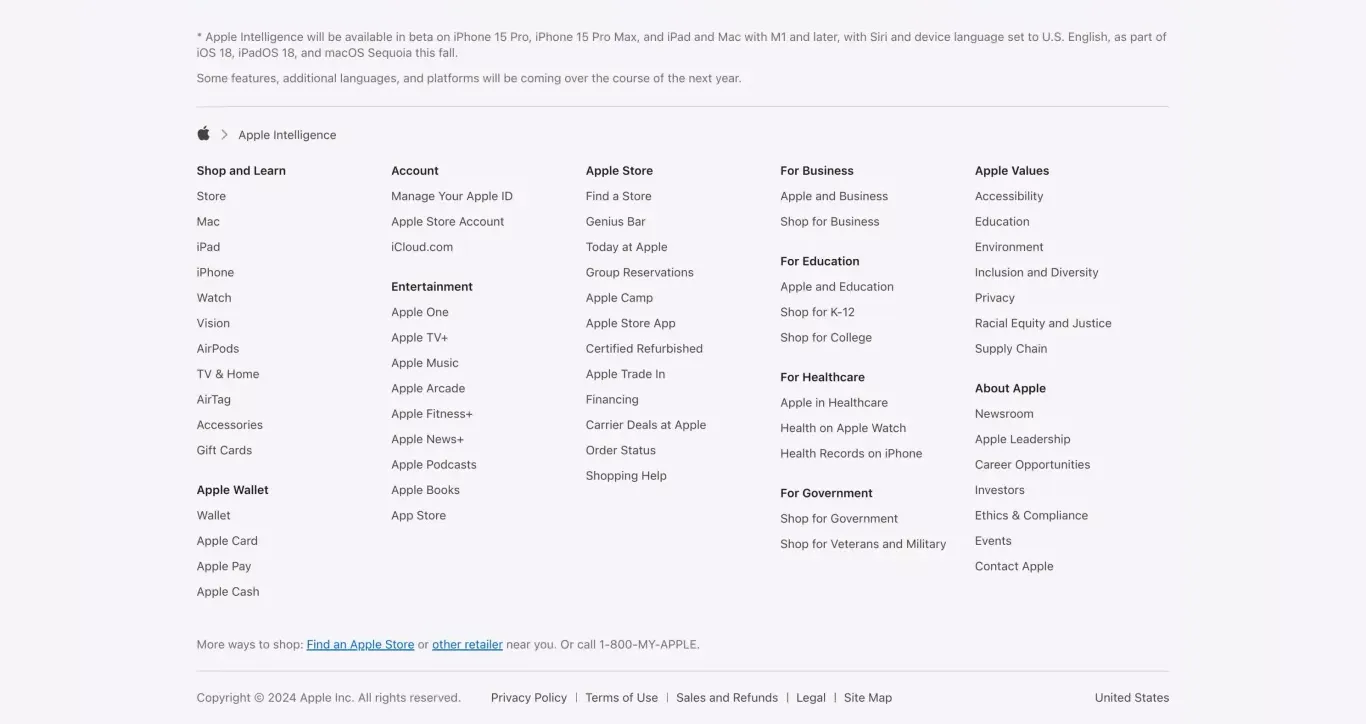
Task: Open Inclusion and Diversity link
Action: (x=1037, y=272)
